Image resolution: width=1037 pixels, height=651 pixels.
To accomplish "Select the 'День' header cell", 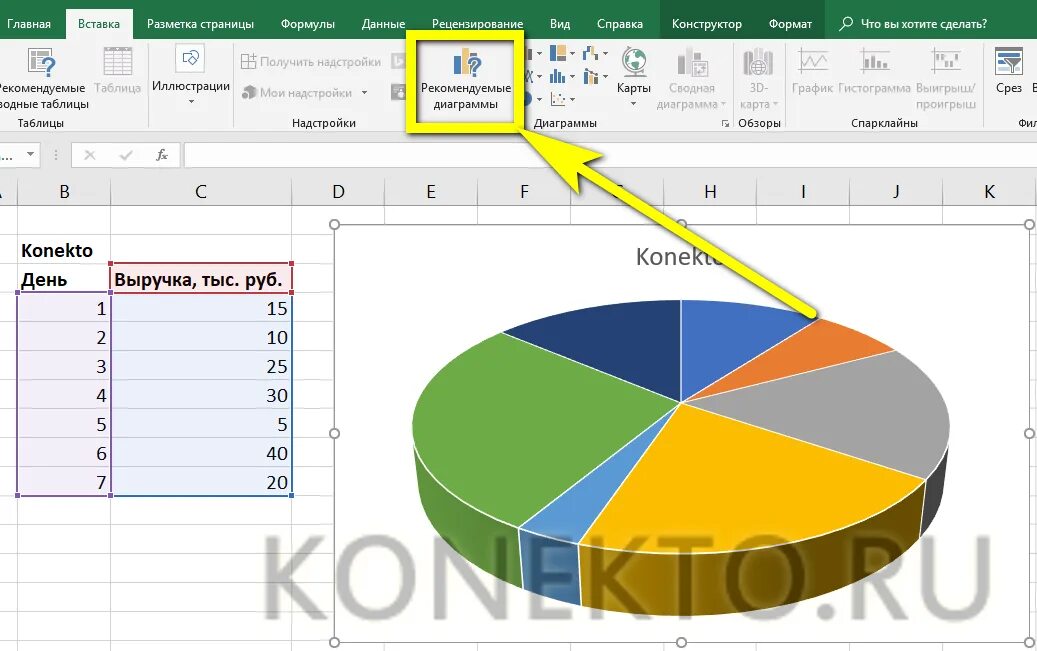I will coord(64,279).
